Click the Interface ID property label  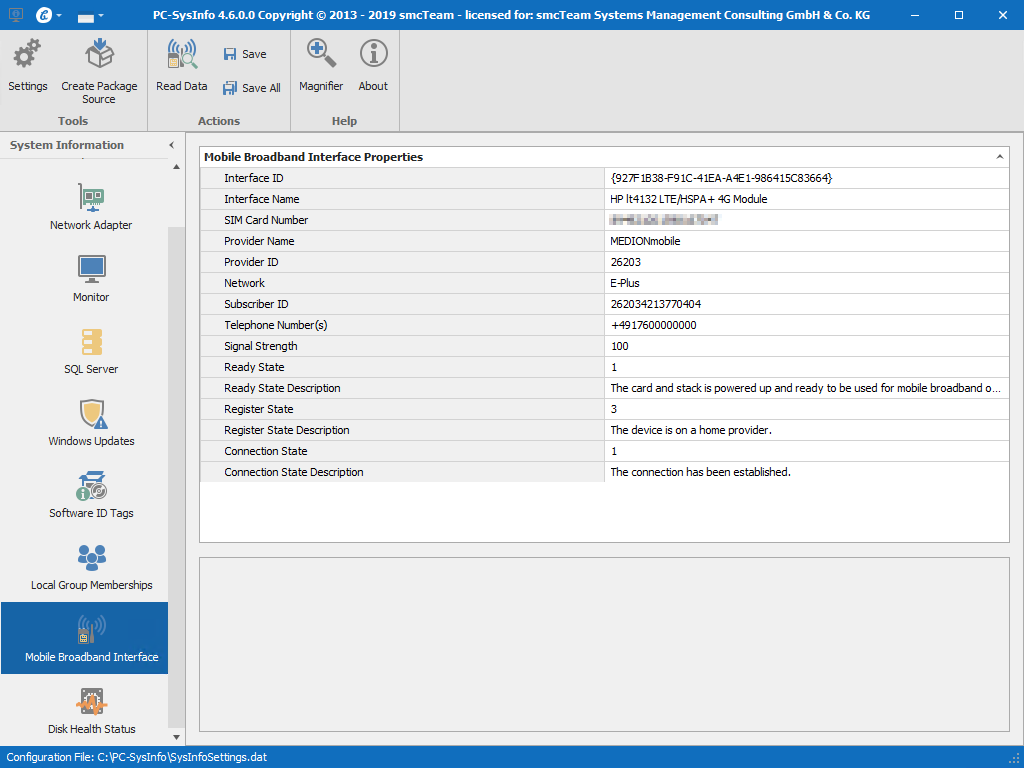[x=253, y=178]
